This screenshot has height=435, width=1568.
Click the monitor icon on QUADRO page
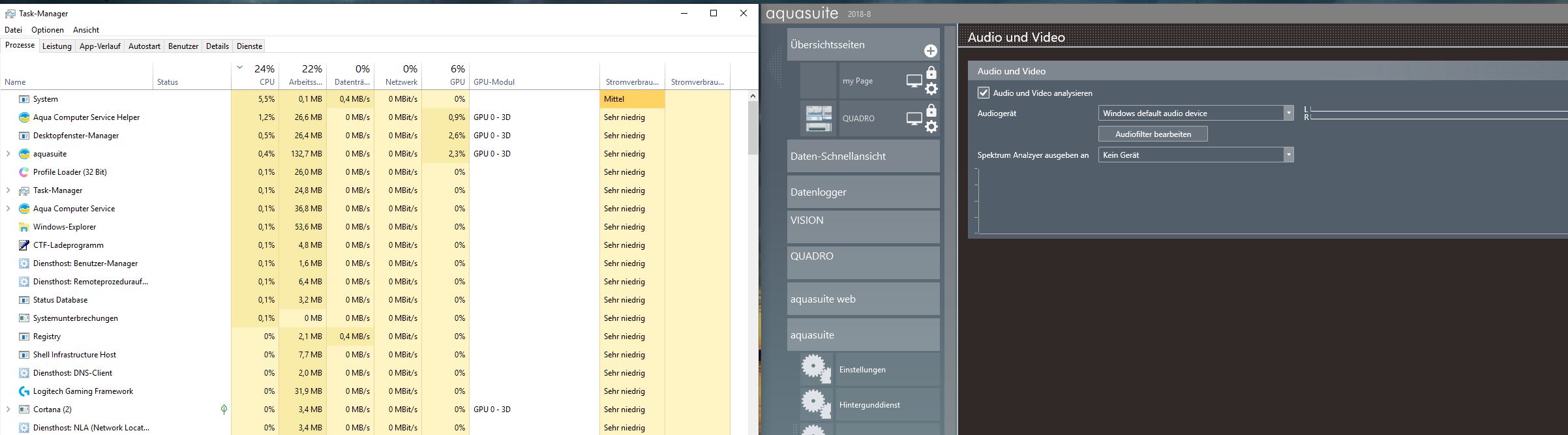914,119
